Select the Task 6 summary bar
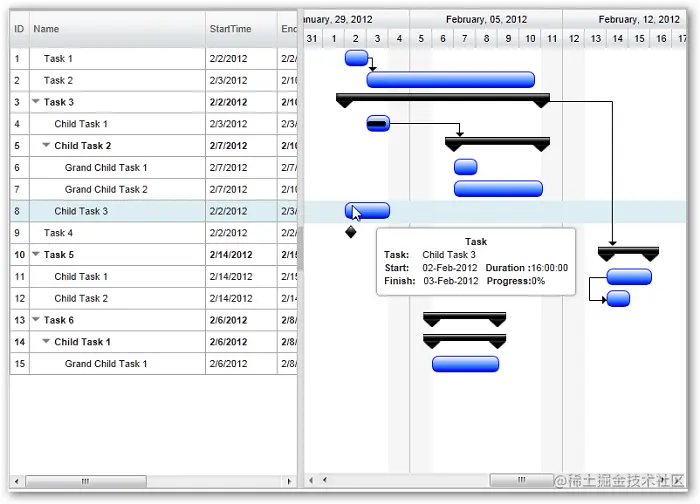This screenshot has width=700, height=504. (x=464, y=319)
